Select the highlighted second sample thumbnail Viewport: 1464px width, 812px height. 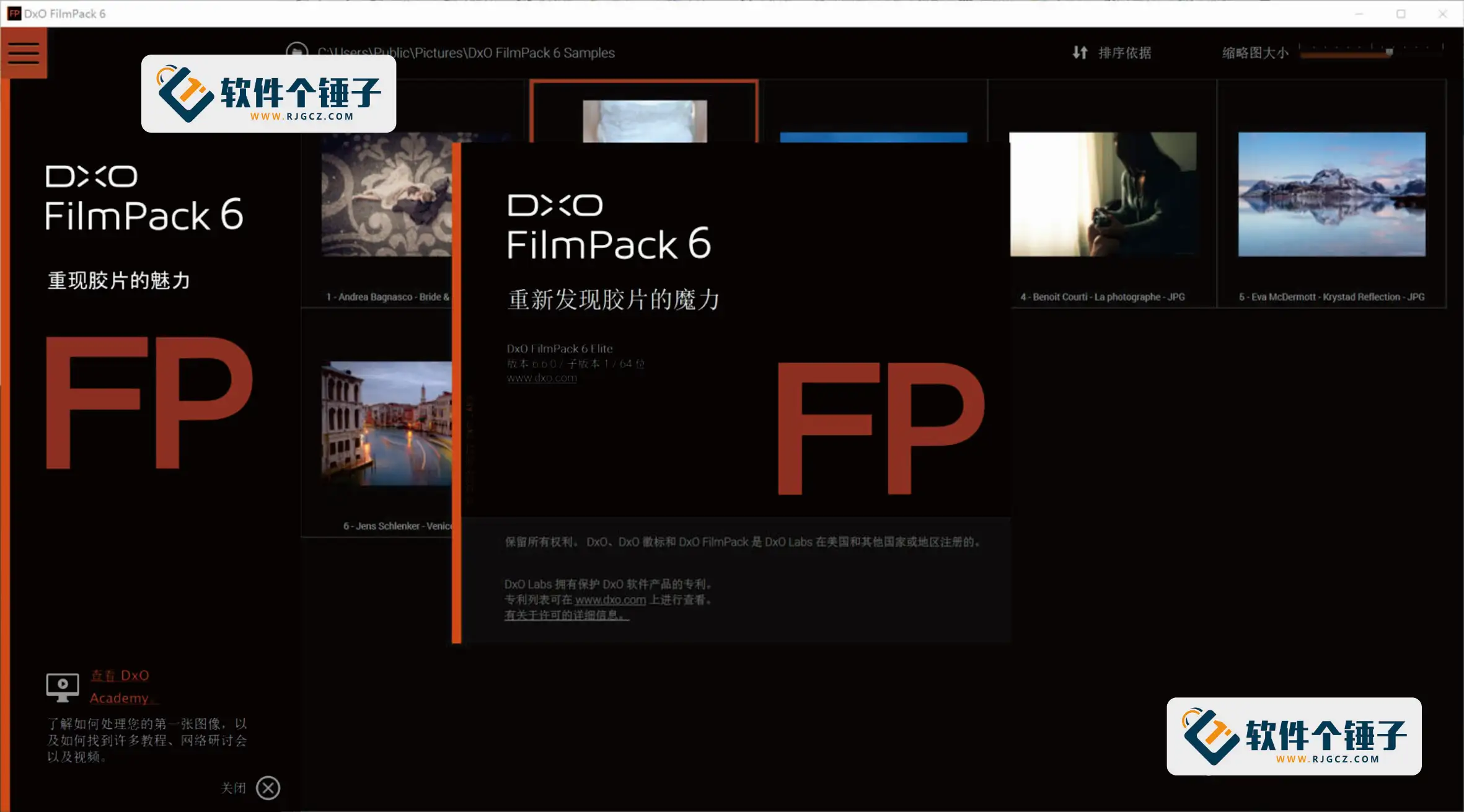[644, 121]
